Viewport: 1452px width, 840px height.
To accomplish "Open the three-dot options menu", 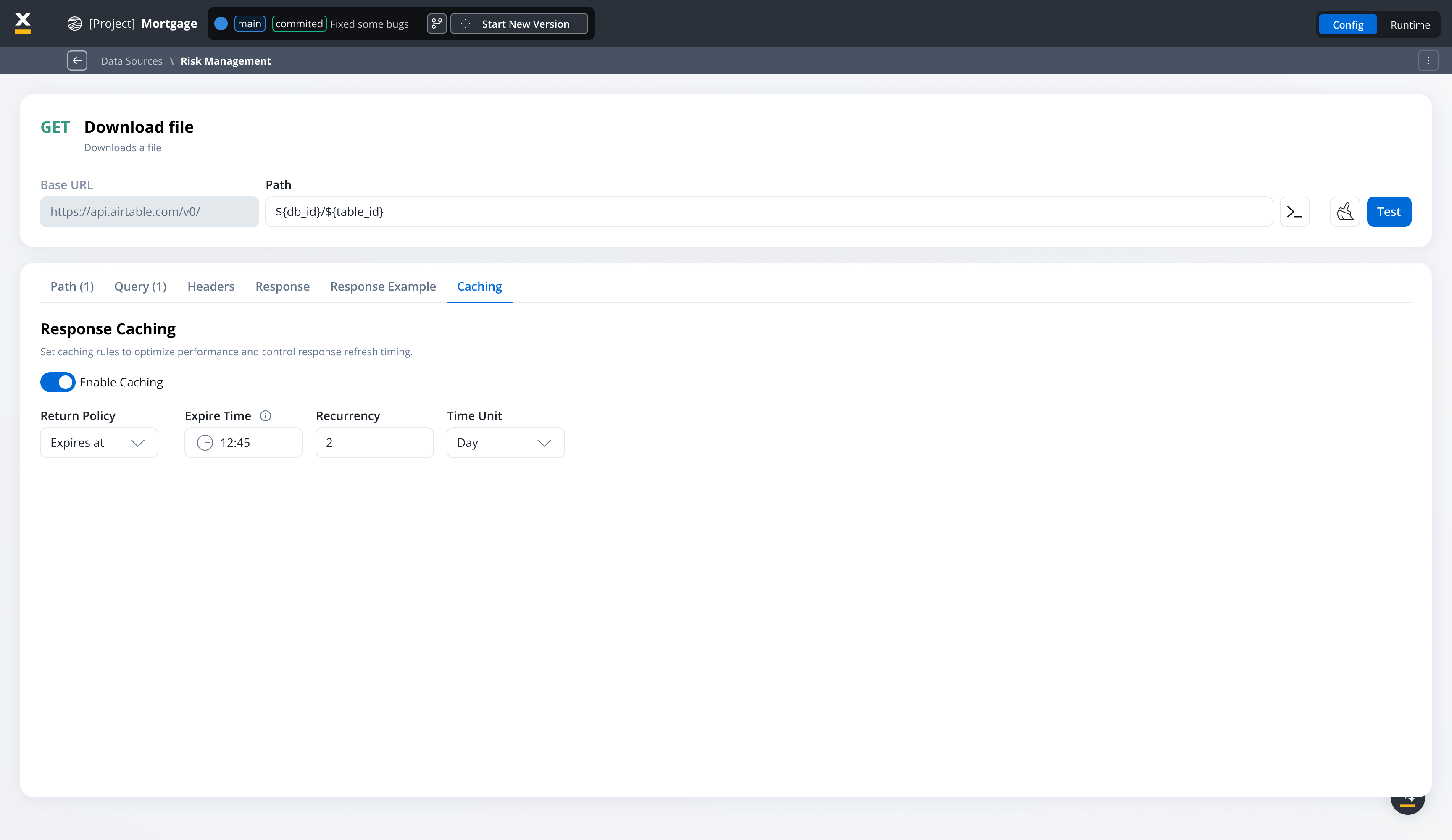I will point(1428,60).
